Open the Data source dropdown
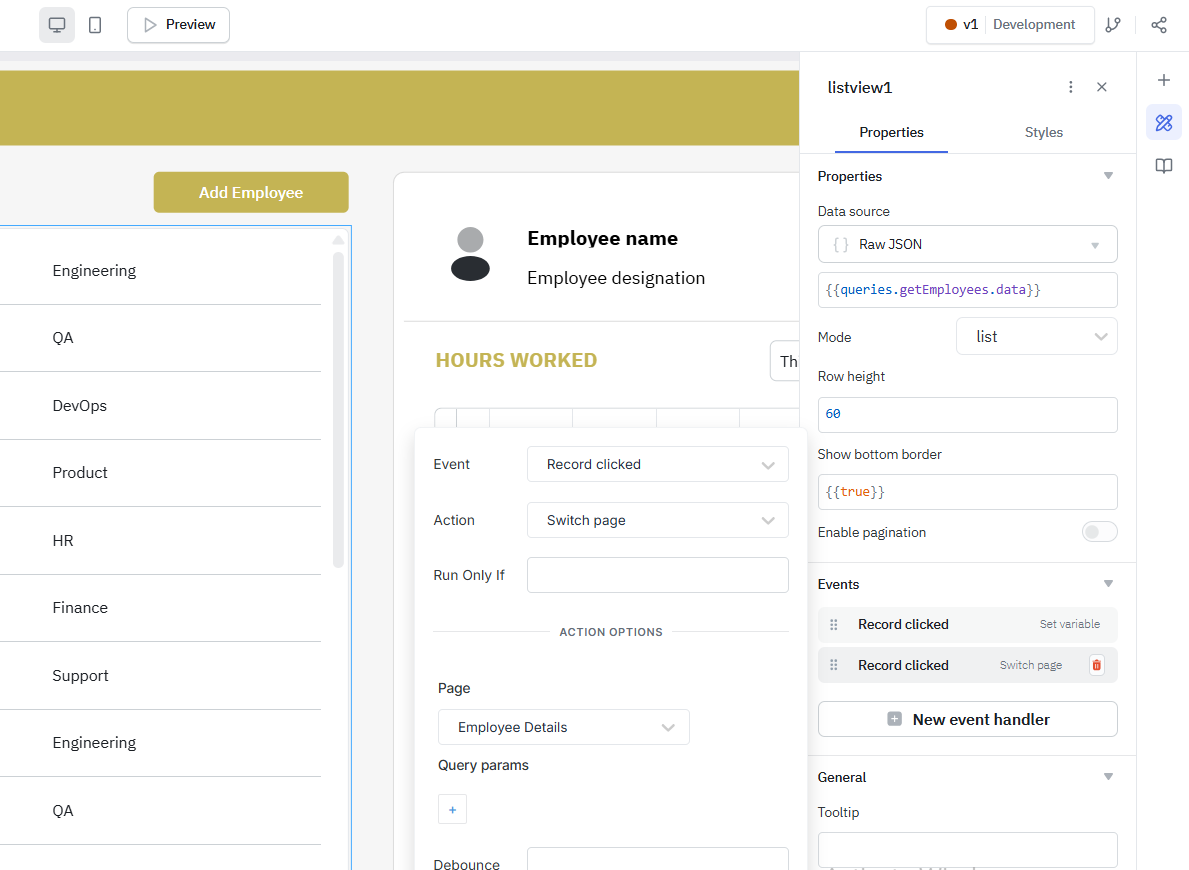Screen dimensions: 1189x870 pos(967,244)
